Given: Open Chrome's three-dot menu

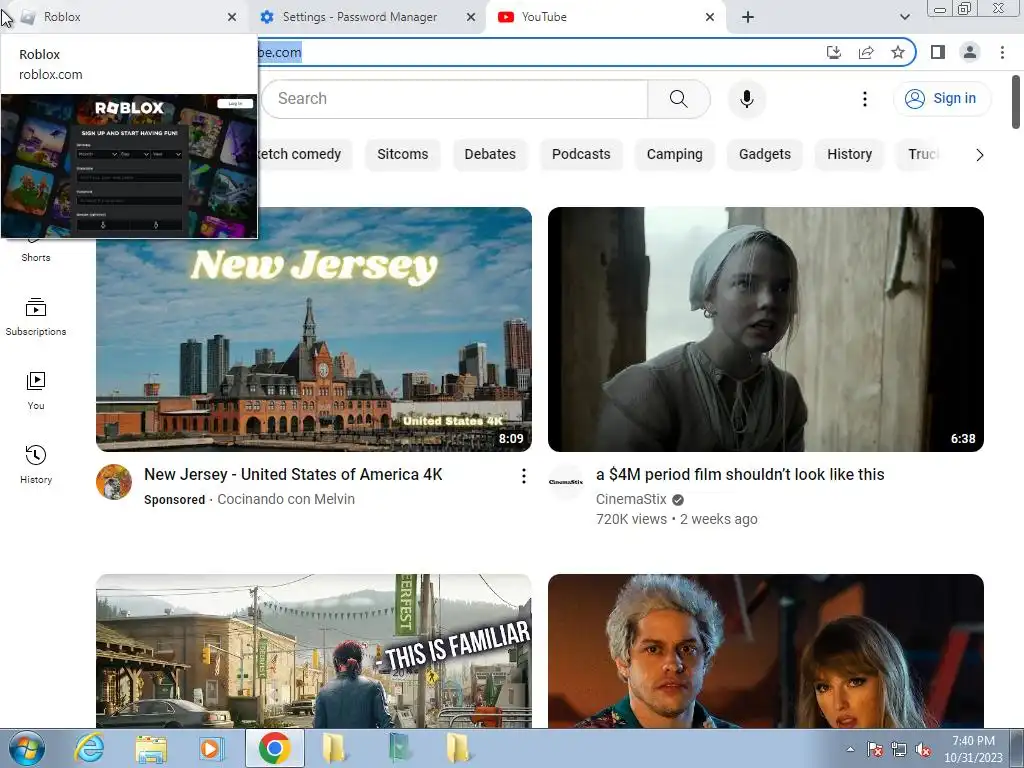Looking at the screenshot, I should coord(1002,52).
